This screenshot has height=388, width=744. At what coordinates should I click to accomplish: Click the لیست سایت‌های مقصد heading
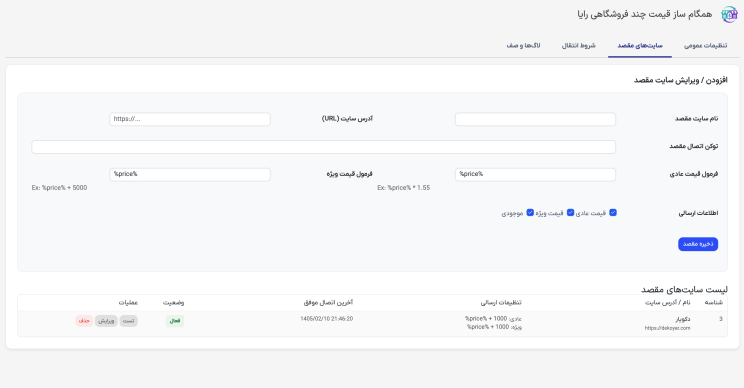pos(684,289)
